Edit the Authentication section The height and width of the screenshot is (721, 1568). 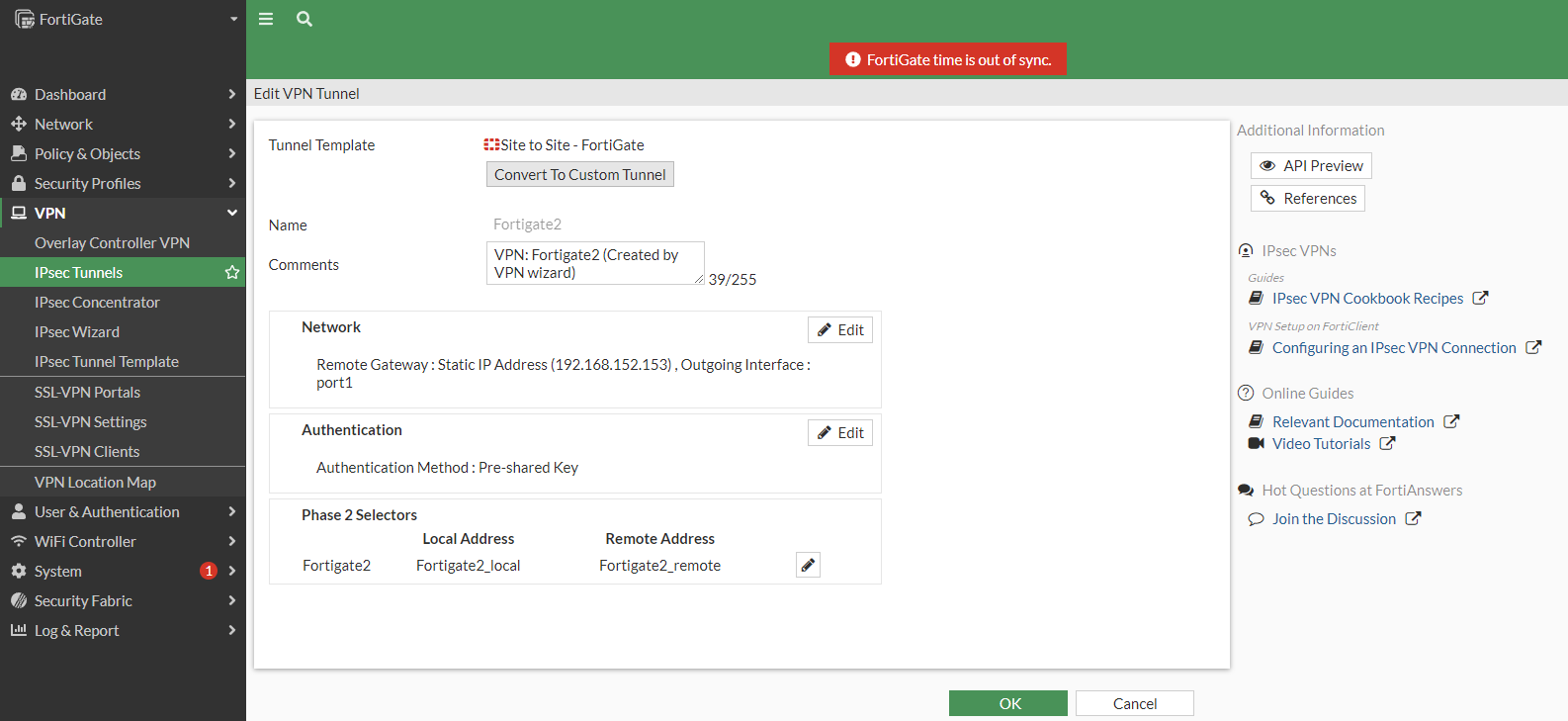(840, 432)
